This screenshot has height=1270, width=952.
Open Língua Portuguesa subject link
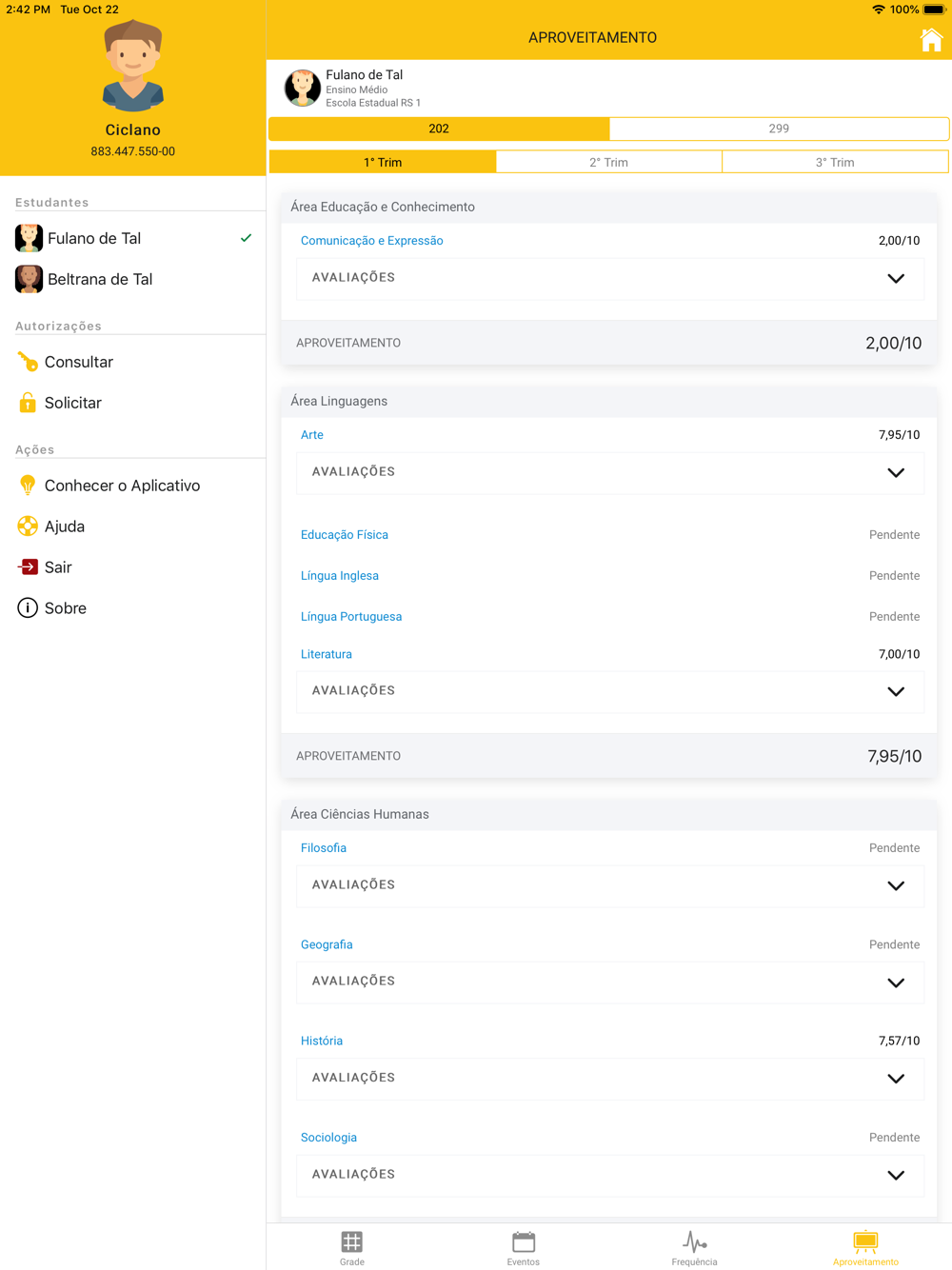click(351, 617)
